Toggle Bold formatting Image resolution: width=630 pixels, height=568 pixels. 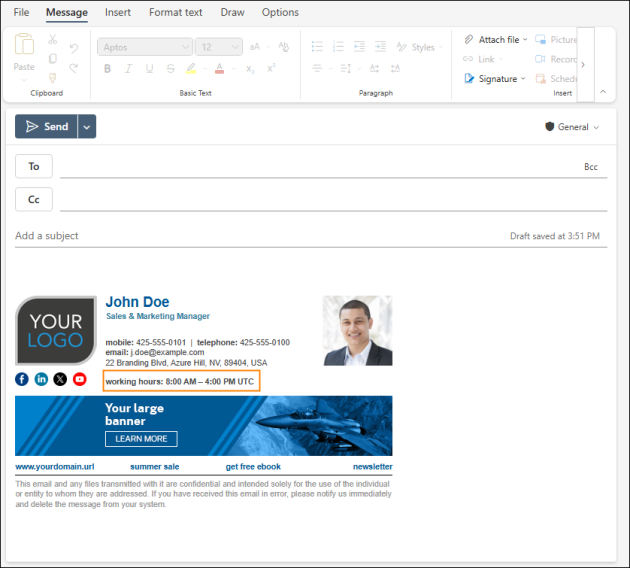coord(107,69)
